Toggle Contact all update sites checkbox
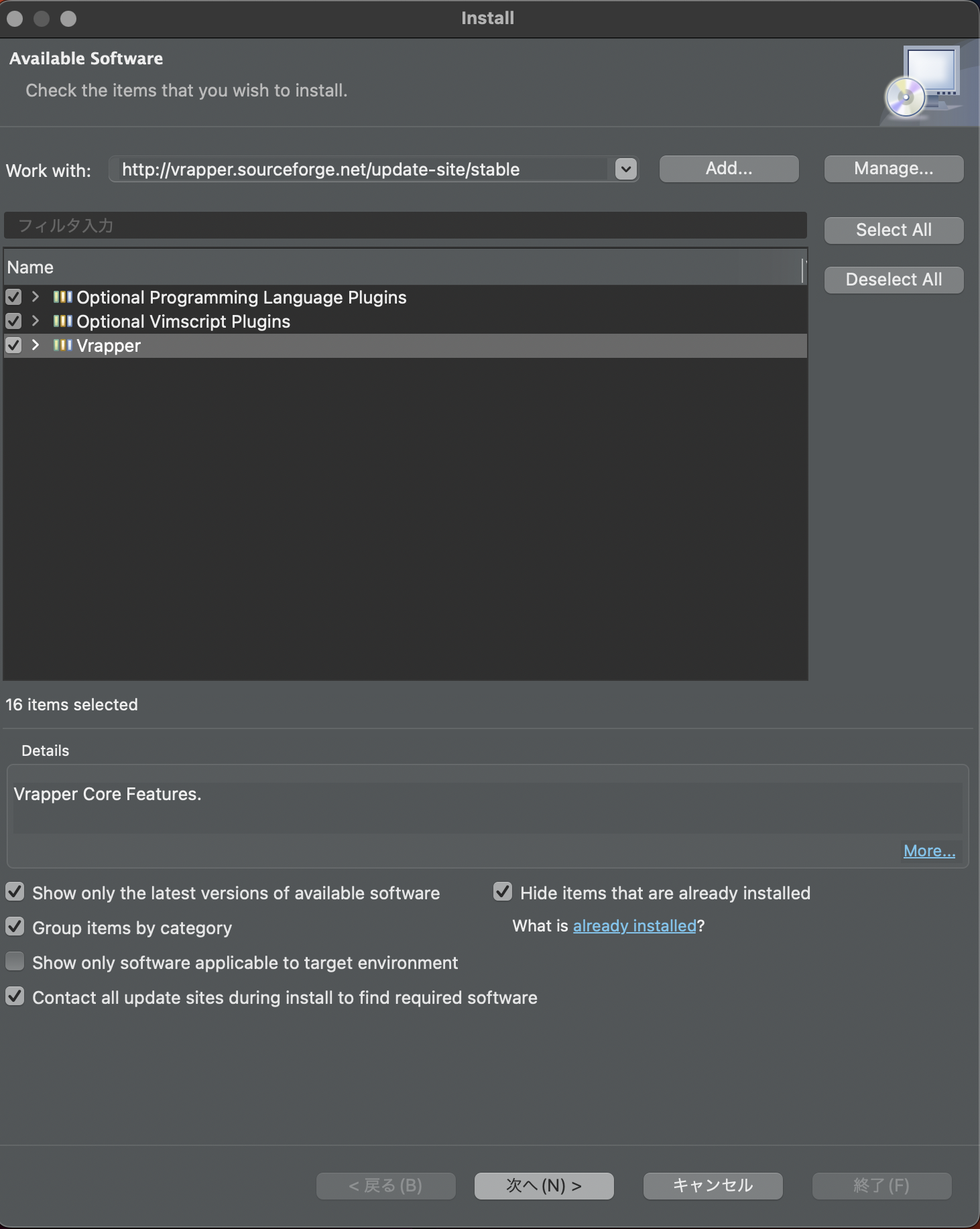This screenshot has height=1229, width=980. click(15, 996)
